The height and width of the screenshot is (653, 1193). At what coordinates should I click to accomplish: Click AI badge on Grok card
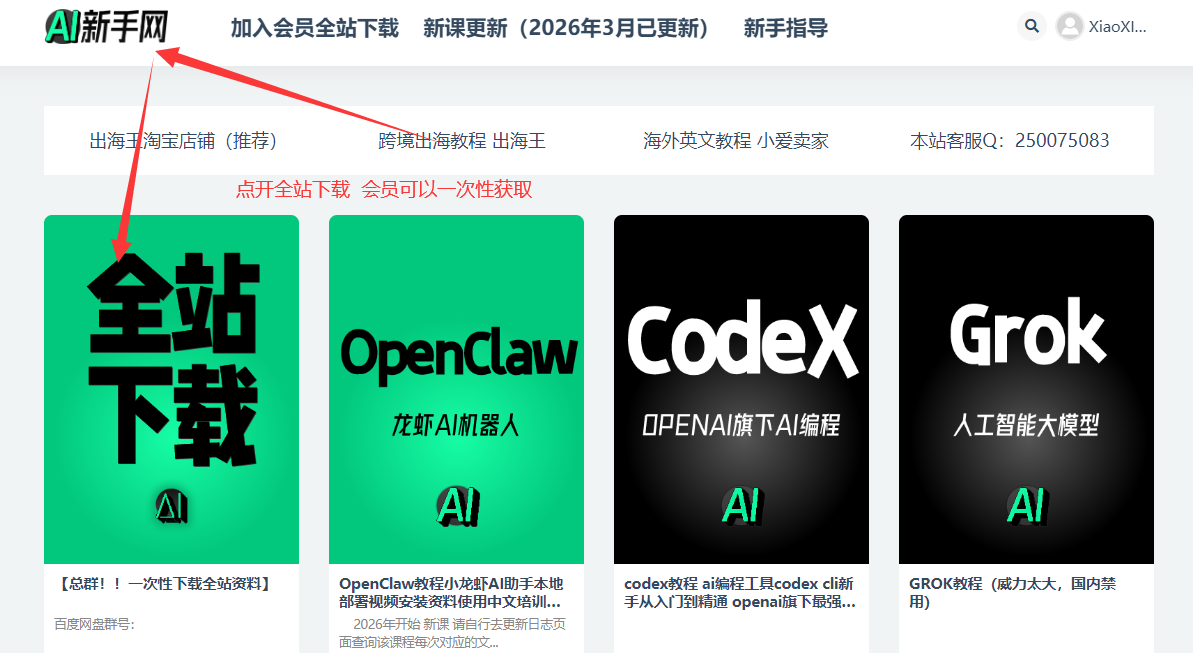pos(1026,506)
